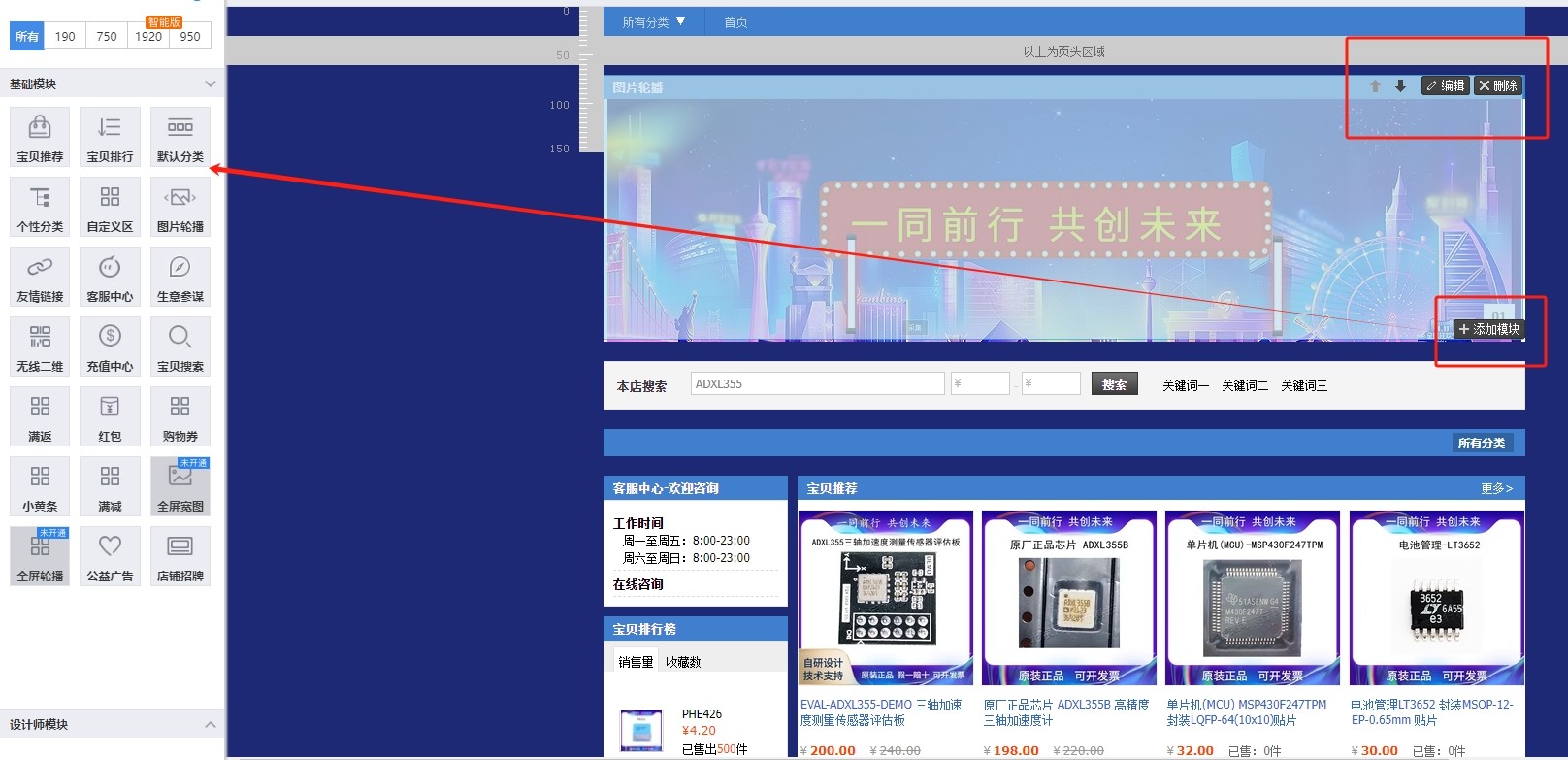This screenshot has width=1568, height=760.
Task: Choose the 宝贝搜索 module icon
Action: [x=180, y=347]
